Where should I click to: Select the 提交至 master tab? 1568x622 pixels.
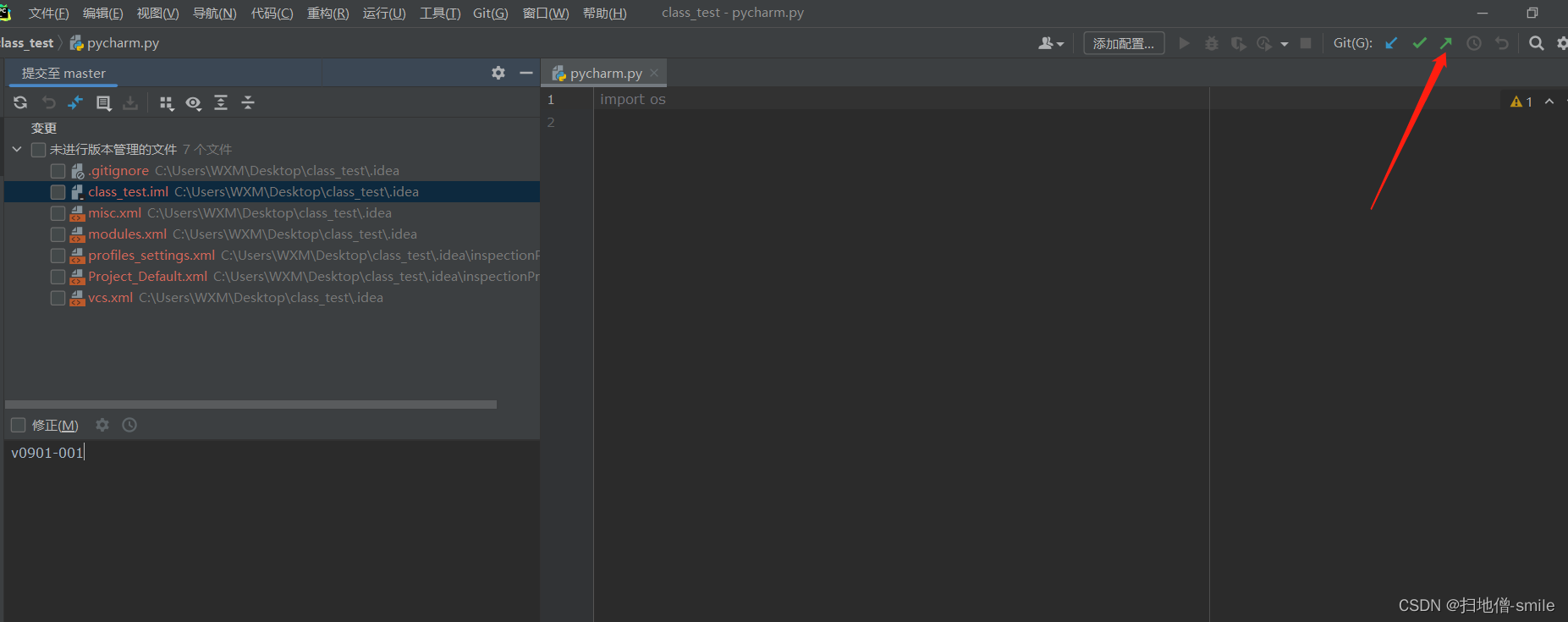[x=63, y=74]
